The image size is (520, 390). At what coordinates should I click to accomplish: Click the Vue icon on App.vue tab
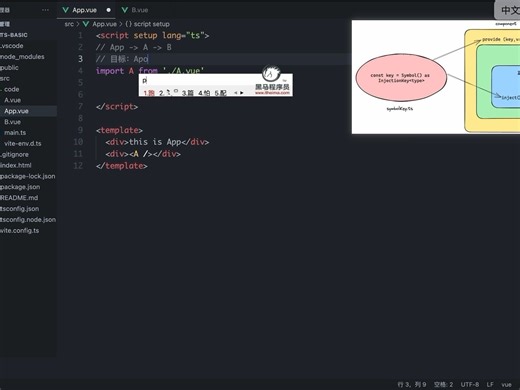pos(65,10)
